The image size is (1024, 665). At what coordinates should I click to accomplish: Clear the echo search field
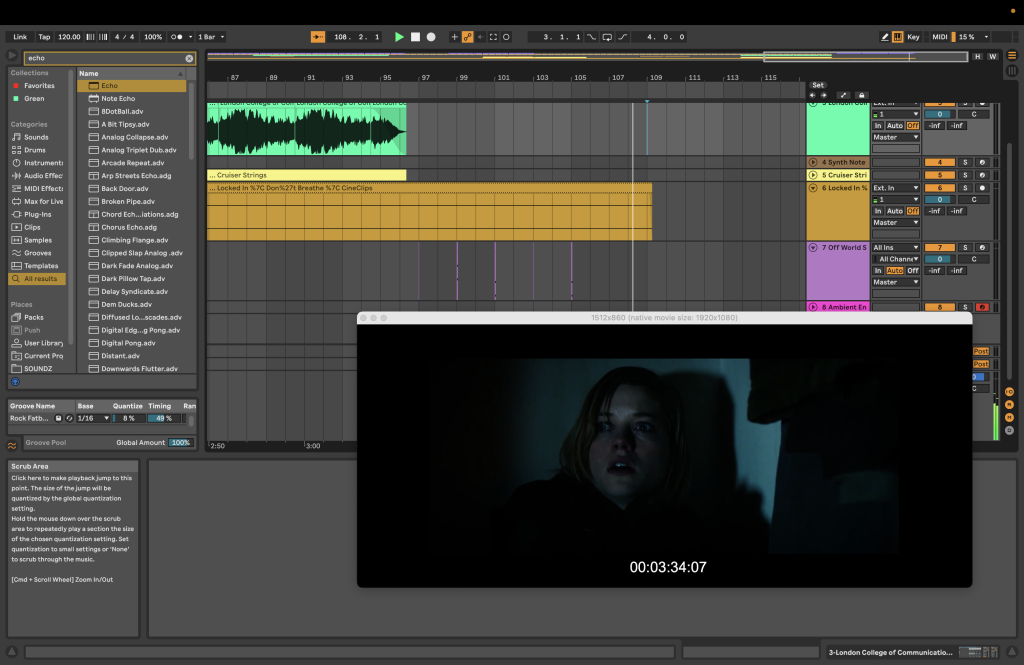click(x=189, y=58)
